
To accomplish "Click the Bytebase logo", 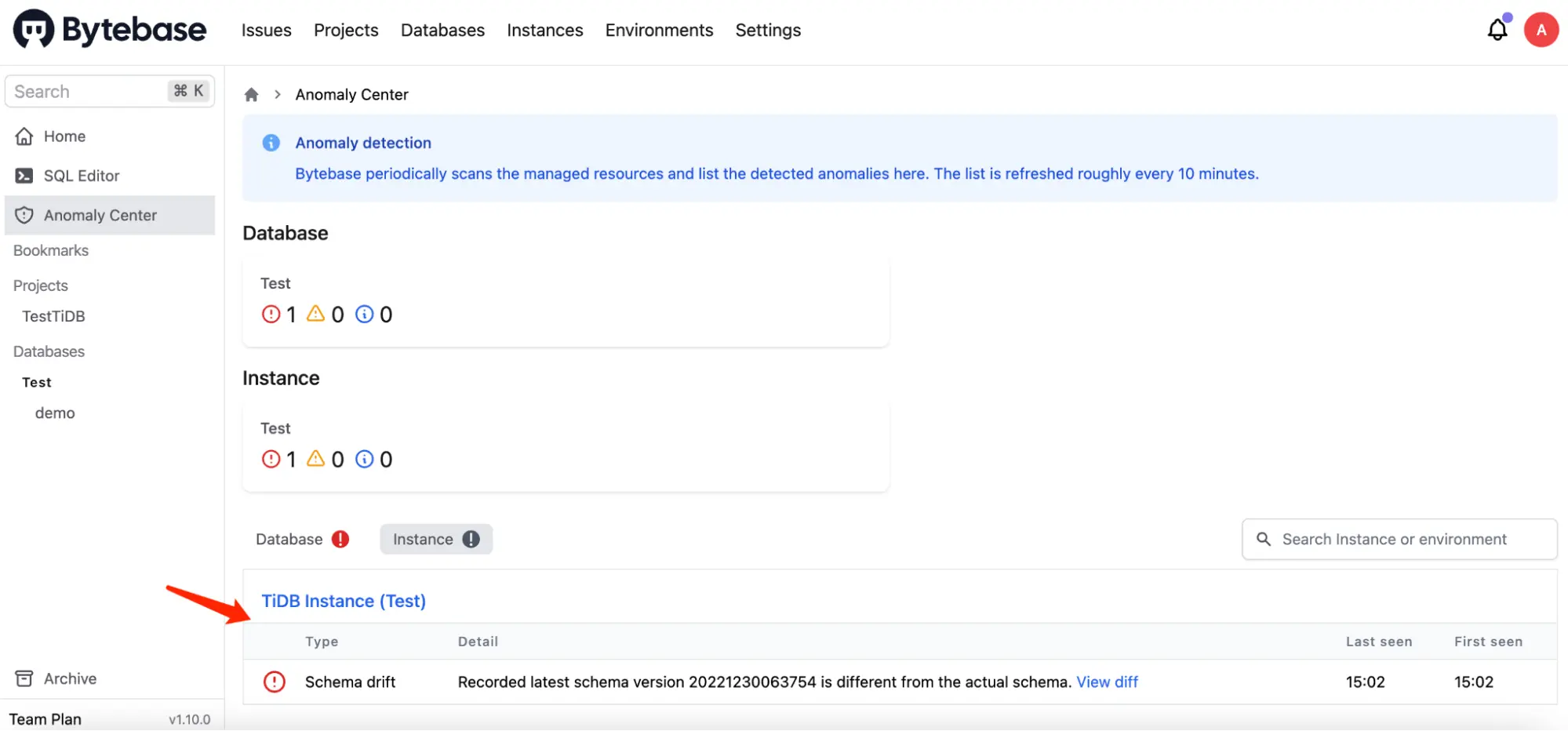I will point(110,30).
